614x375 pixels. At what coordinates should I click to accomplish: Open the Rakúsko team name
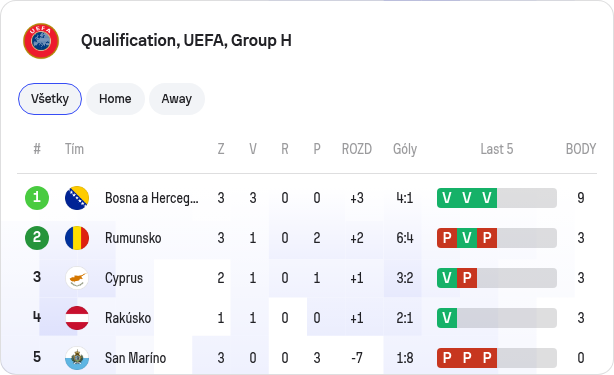(x=128, y=318)
